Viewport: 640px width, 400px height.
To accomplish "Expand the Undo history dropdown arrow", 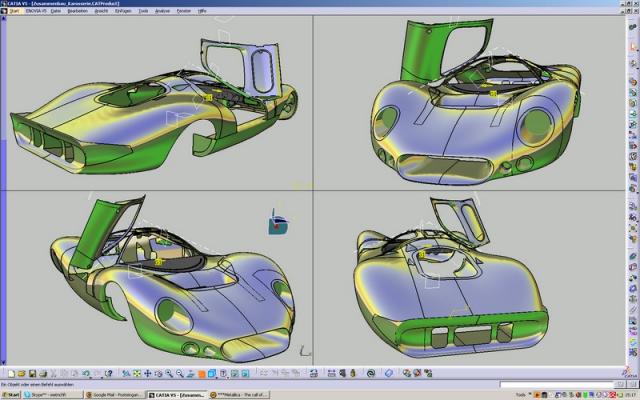I will click(91, 377).
